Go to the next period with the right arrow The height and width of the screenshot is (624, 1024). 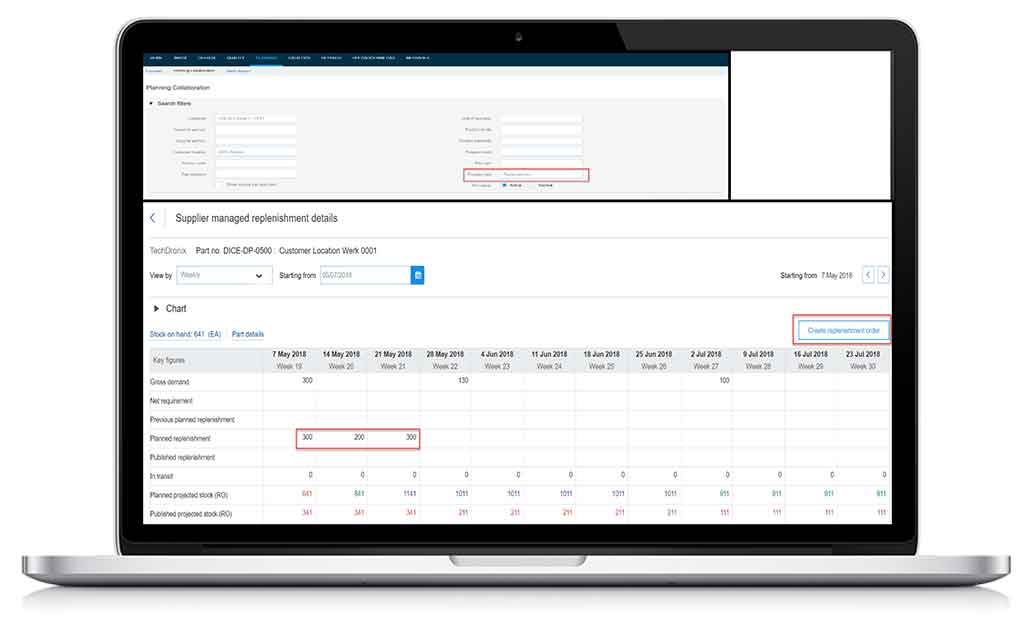[x=883, y=275]
